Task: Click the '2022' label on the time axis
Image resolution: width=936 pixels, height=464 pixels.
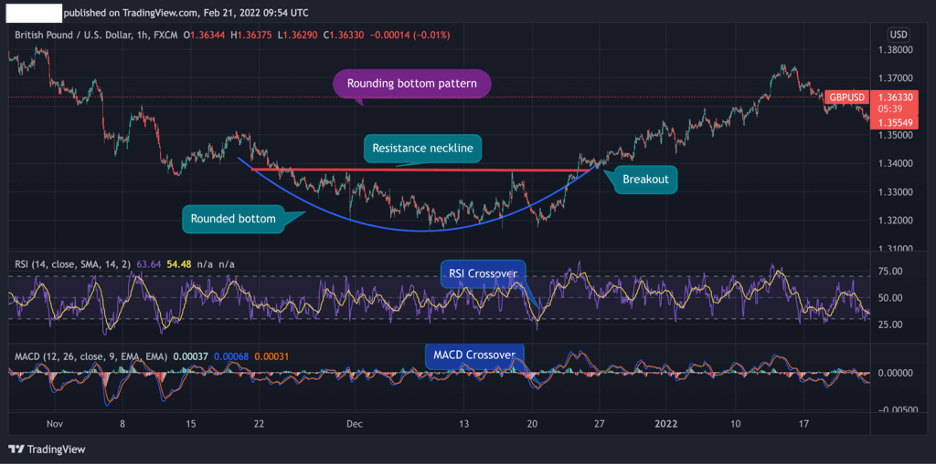Action: [x=666, y=424]
